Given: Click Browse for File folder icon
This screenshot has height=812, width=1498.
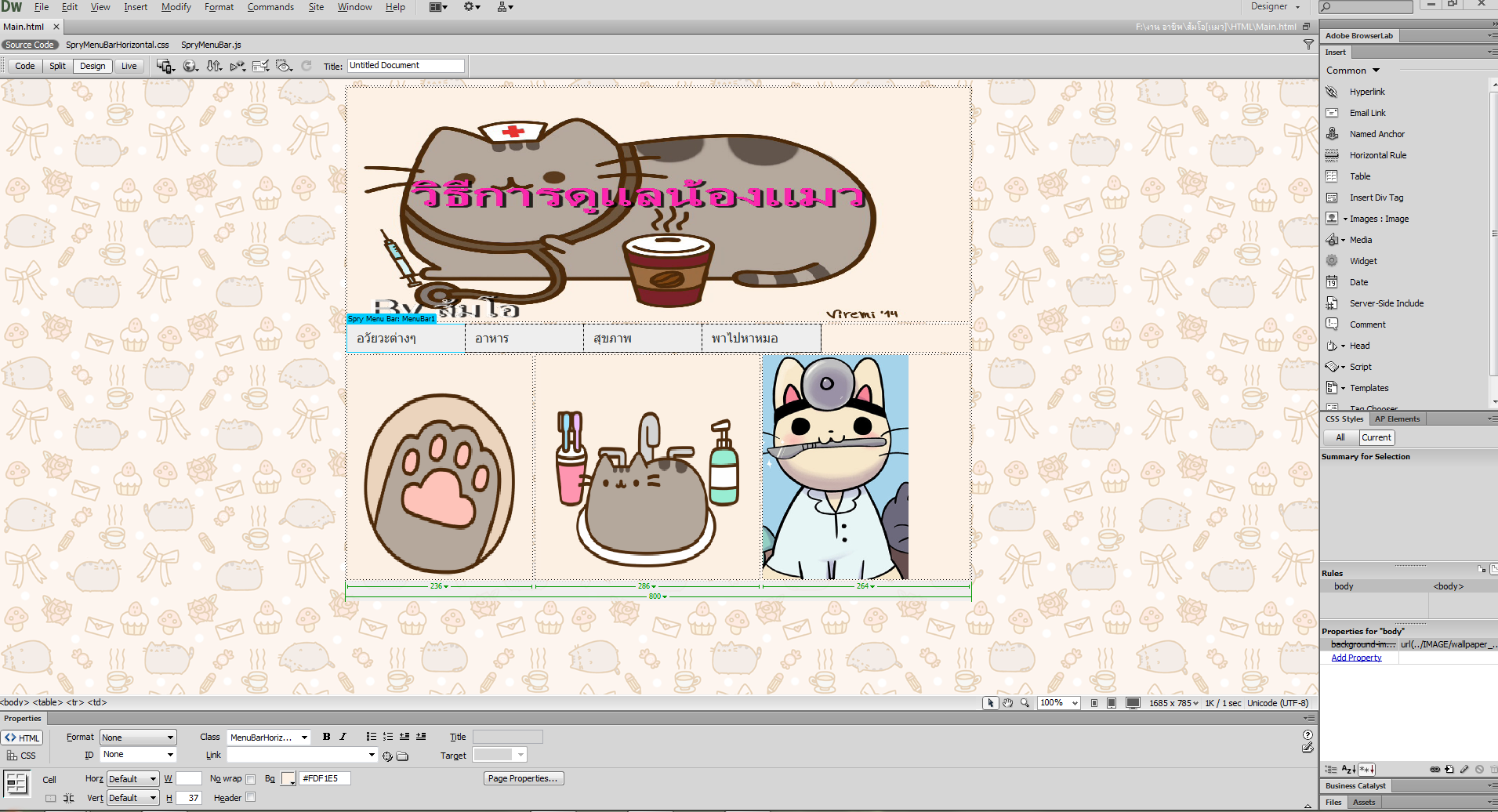Looking at the screenshot, I should pos(402,756).
